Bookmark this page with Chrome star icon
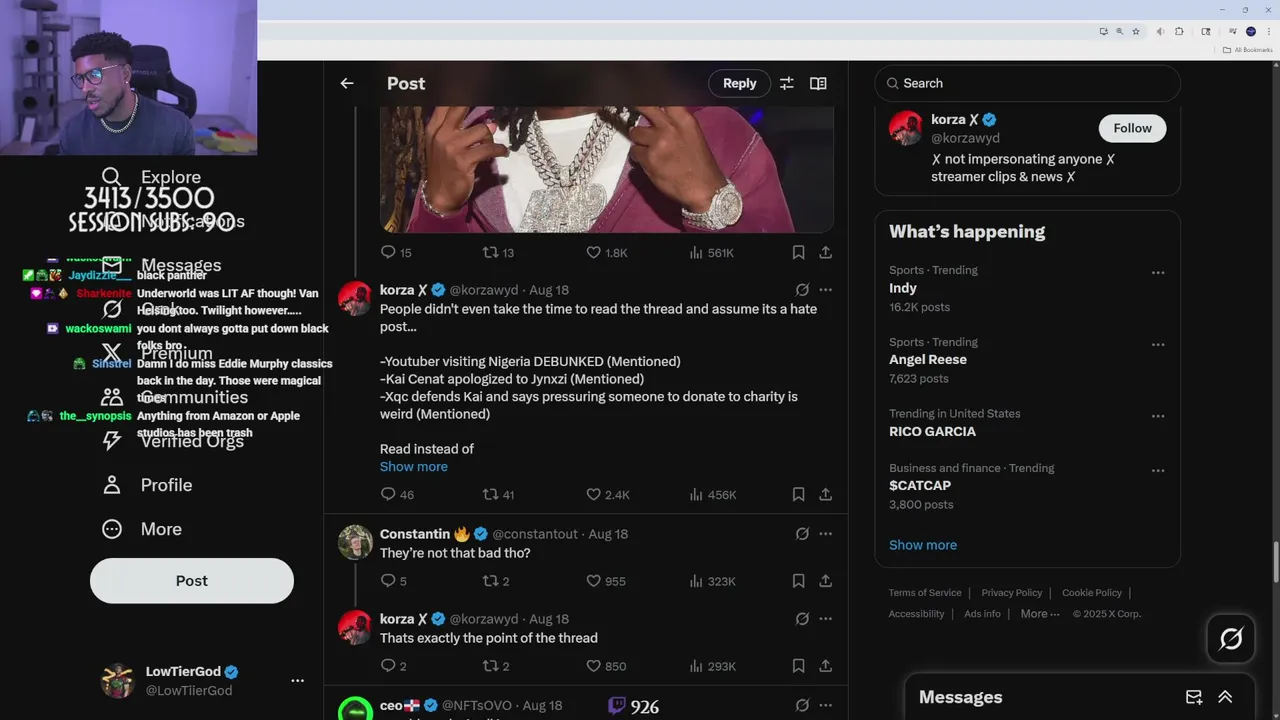The width and height of the screenshot is (1280, 720). [1136, 31]
